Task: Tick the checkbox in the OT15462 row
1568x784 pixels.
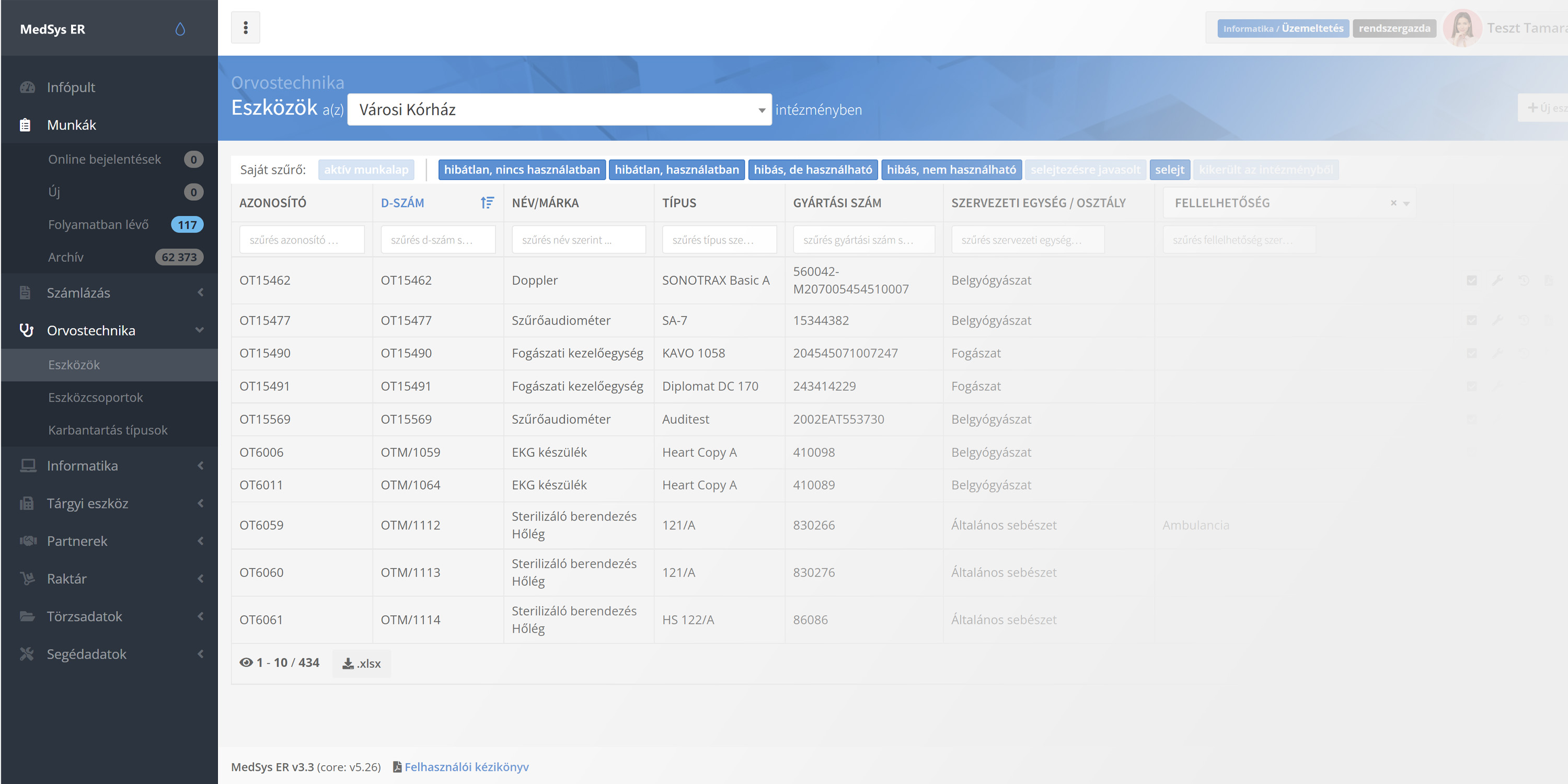Action: [x=1471, y=280]
